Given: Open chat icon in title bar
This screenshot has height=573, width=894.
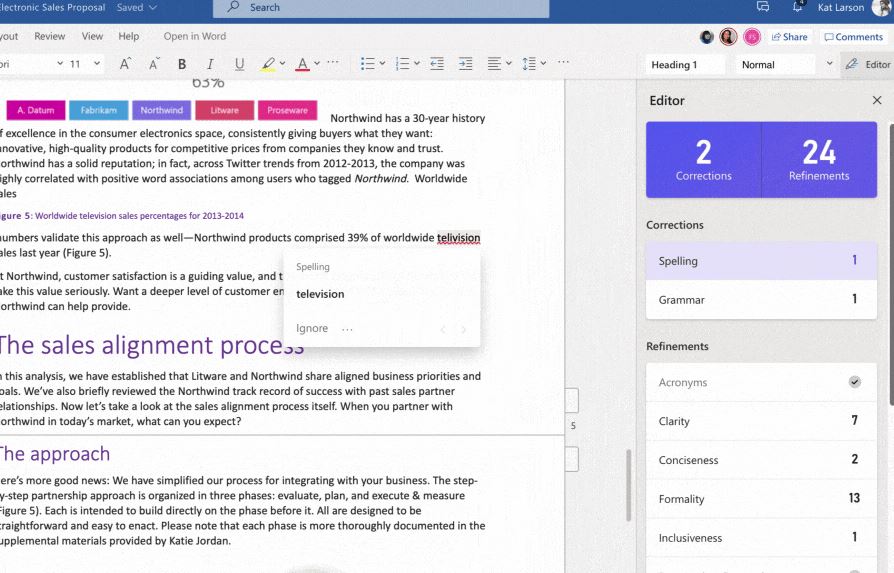Looking at the screenshot, I should coord(763,7).
